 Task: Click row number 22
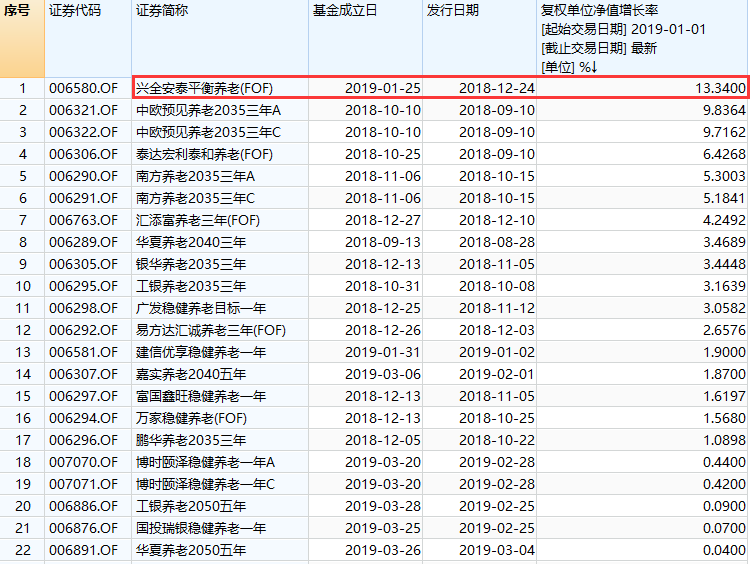click(x=23, y=551)
